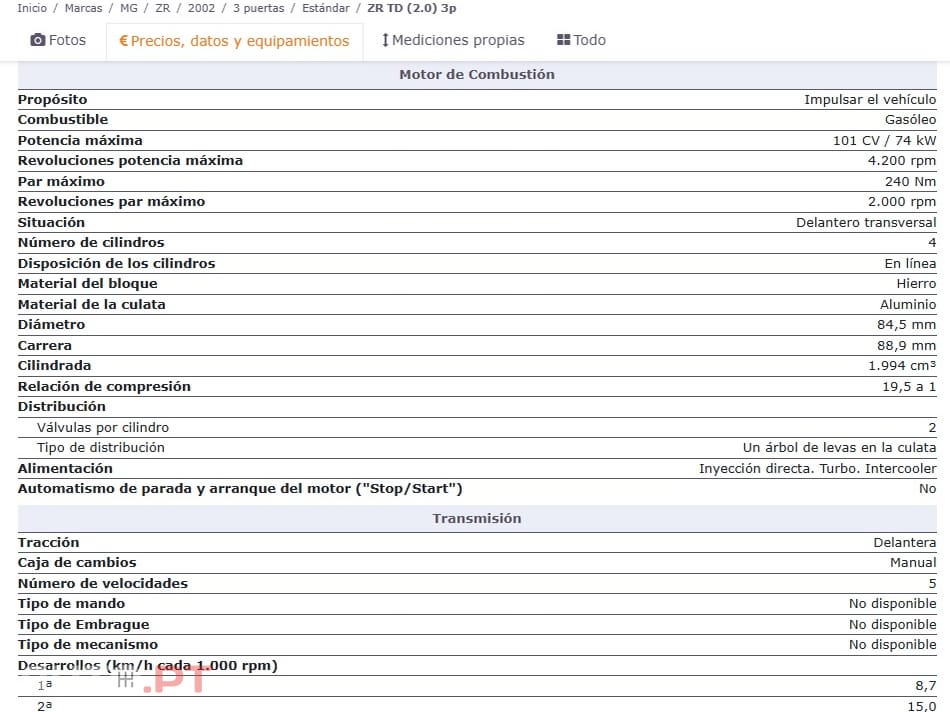The height and width of the screenshot is (712, 950).
Task: Select the value 8,7 for first gear
Action: click(926, 686)
